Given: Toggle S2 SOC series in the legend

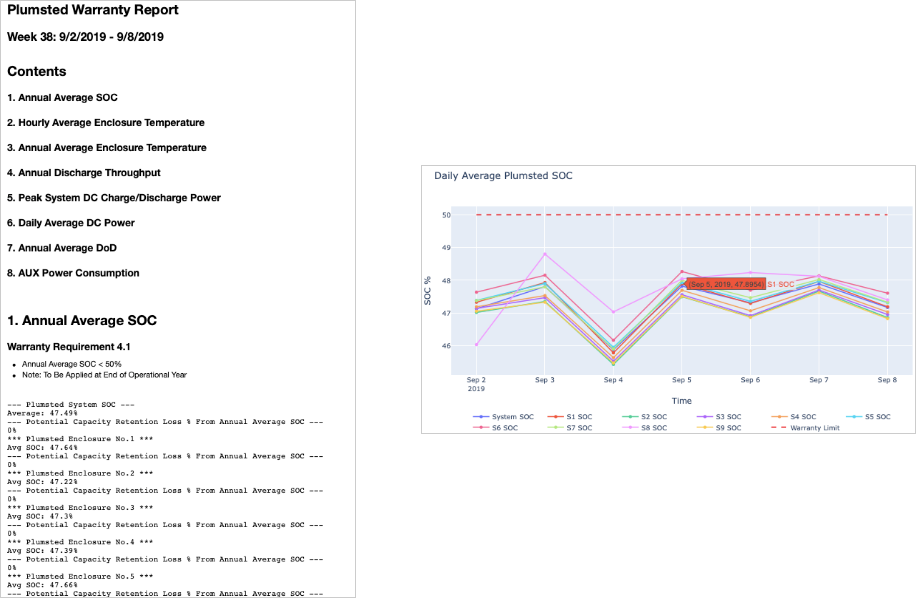Looking at the screenshot, I should click(644, 417).
